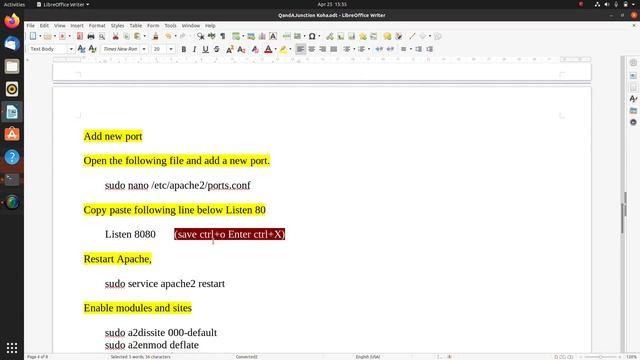
Task: Toggle Underline formatting
Action: pos(205,49)
